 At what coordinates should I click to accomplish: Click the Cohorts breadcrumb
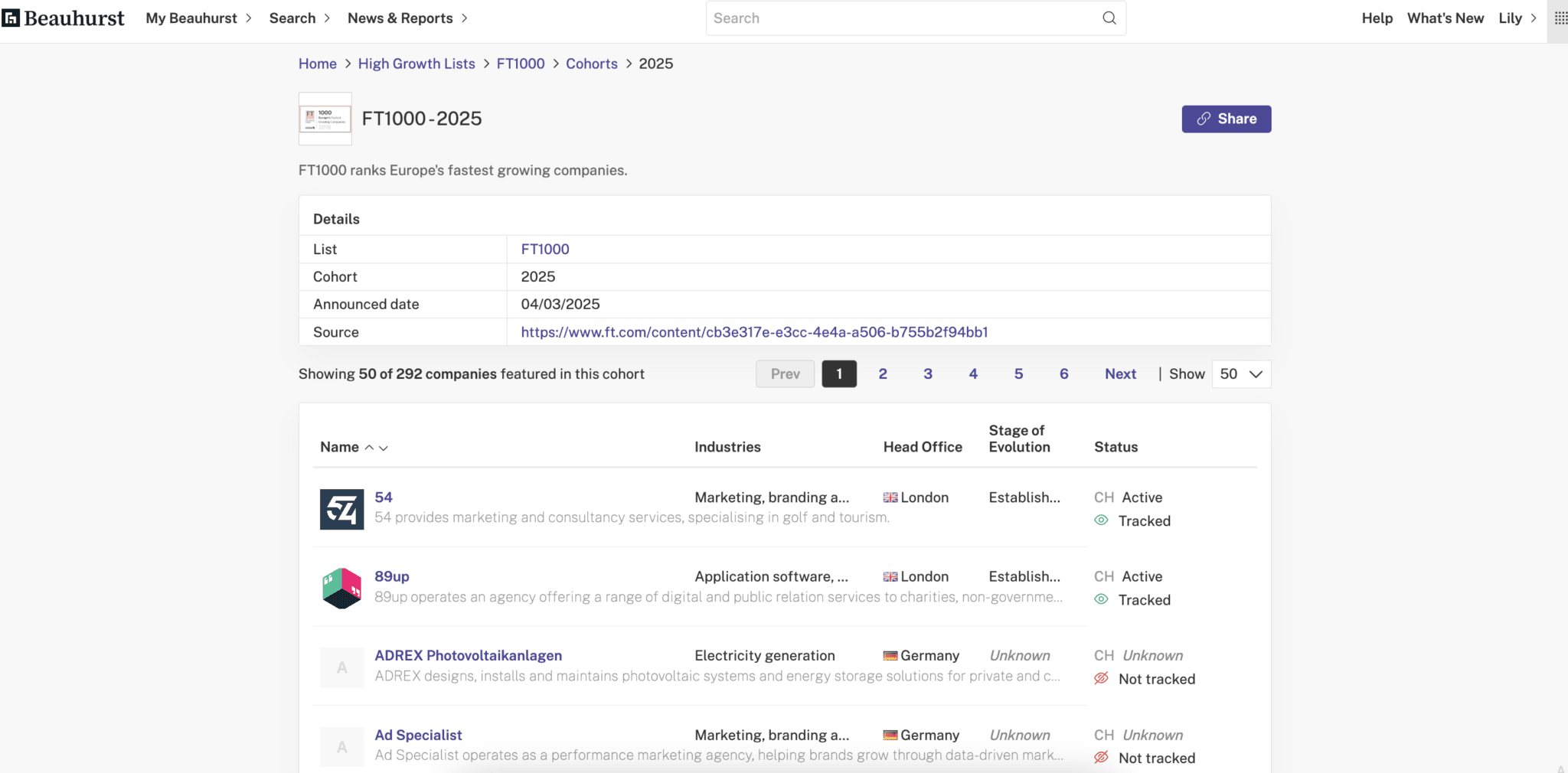pos(592,64)
